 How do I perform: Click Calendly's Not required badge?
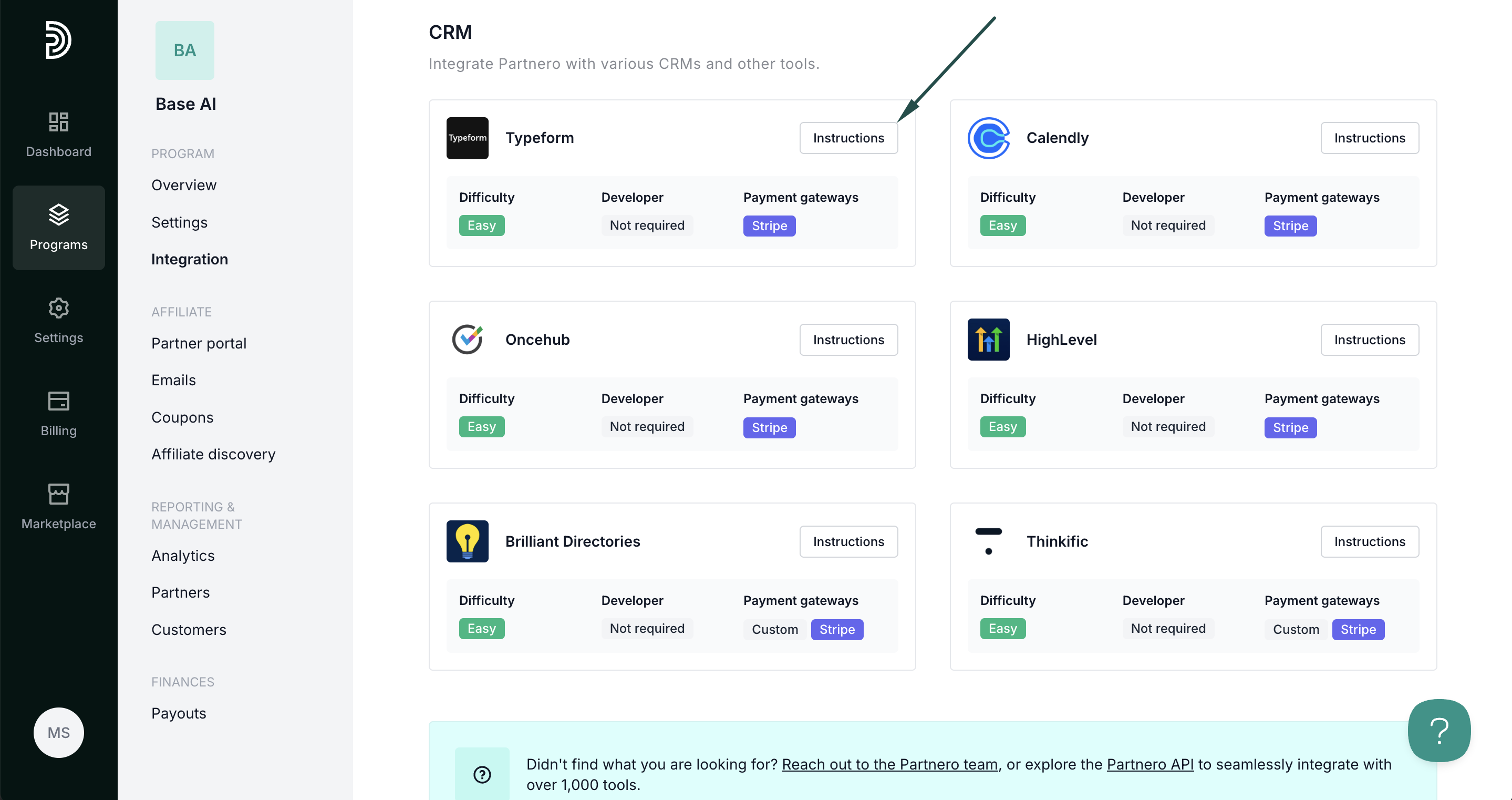point(1168,225)
